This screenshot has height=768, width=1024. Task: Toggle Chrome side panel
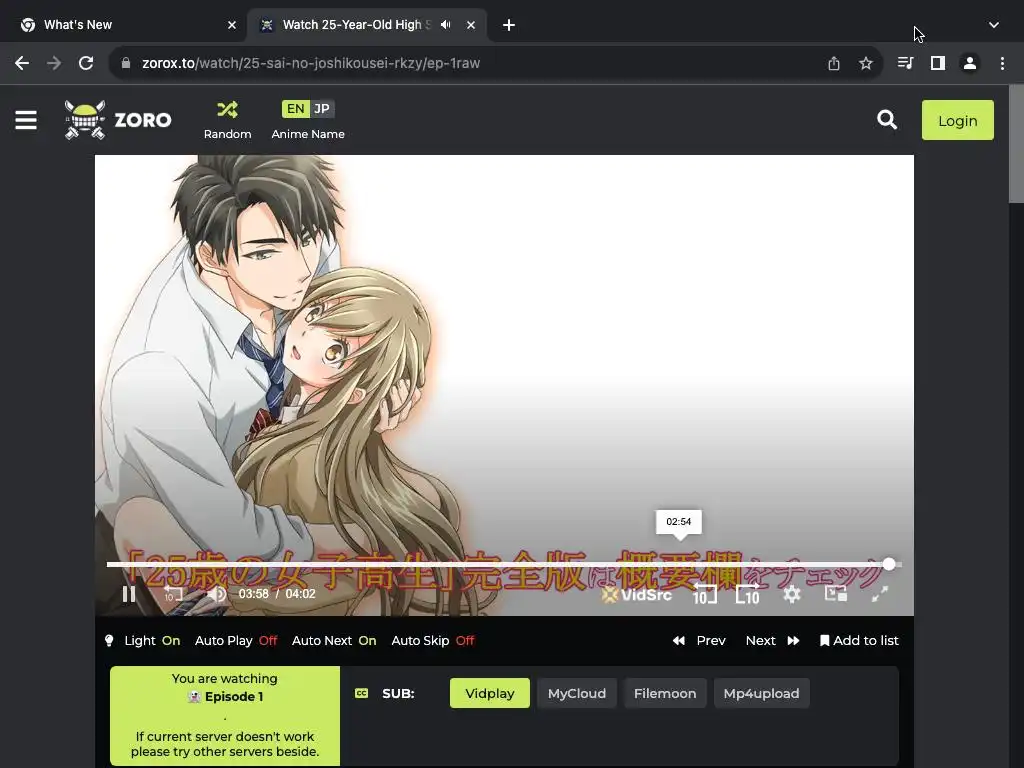click(x=938, y=63)
